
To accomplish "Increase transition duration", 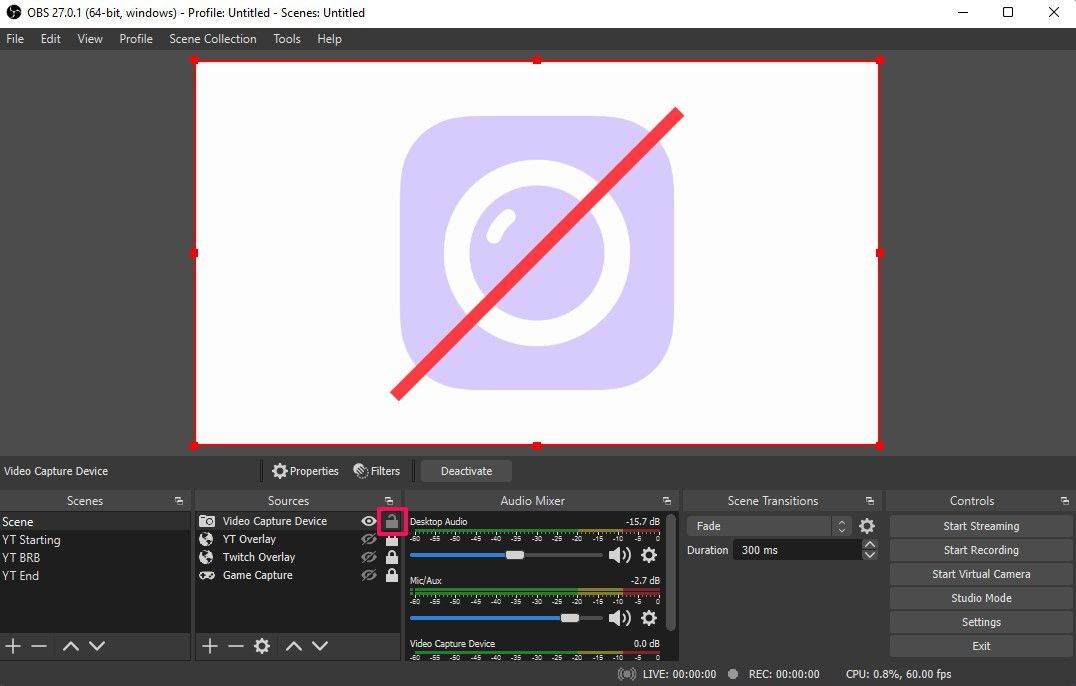I will [869, 545].
